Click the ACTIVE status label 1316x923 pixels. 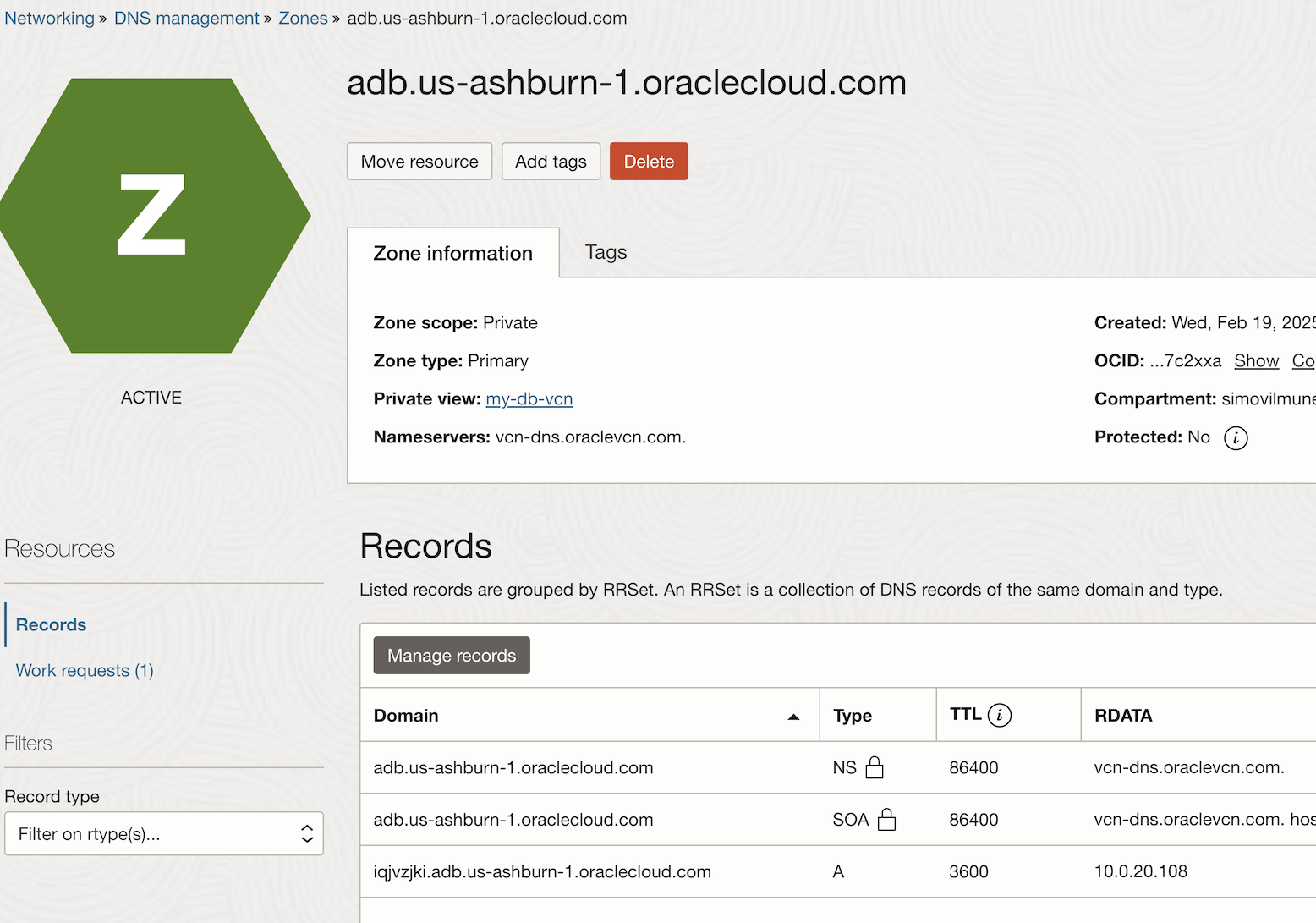pyautogui.click(x=151, y=398)
